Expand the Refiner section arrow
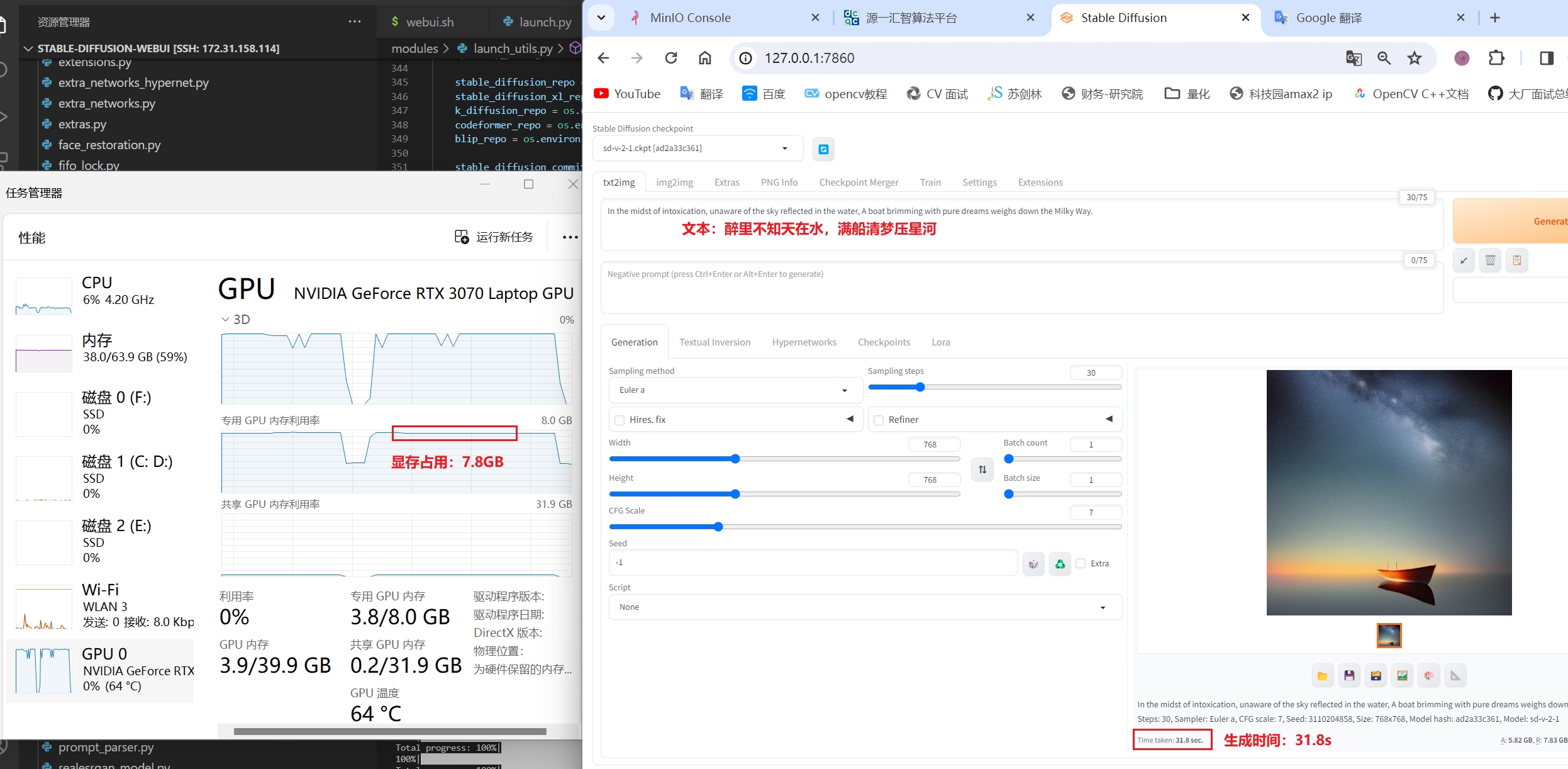The image size is (1568, 769). 1109,419
